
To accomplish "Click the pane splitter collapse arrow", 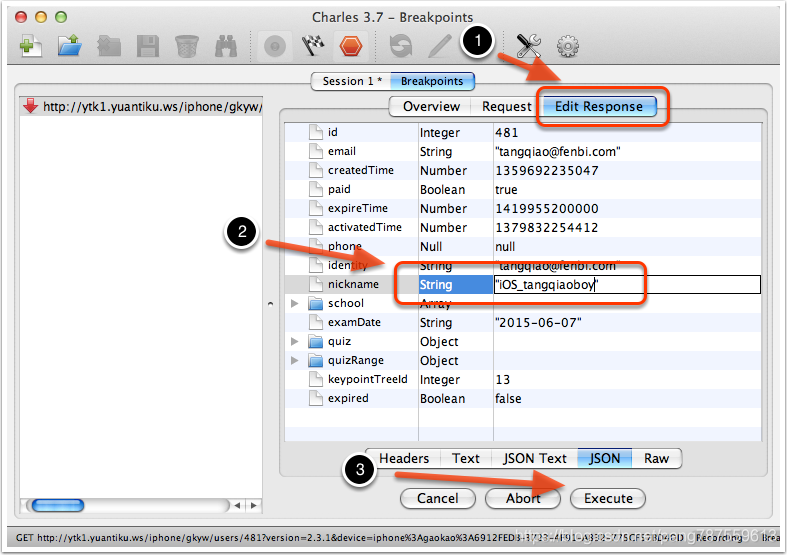I will coord(271,304).
